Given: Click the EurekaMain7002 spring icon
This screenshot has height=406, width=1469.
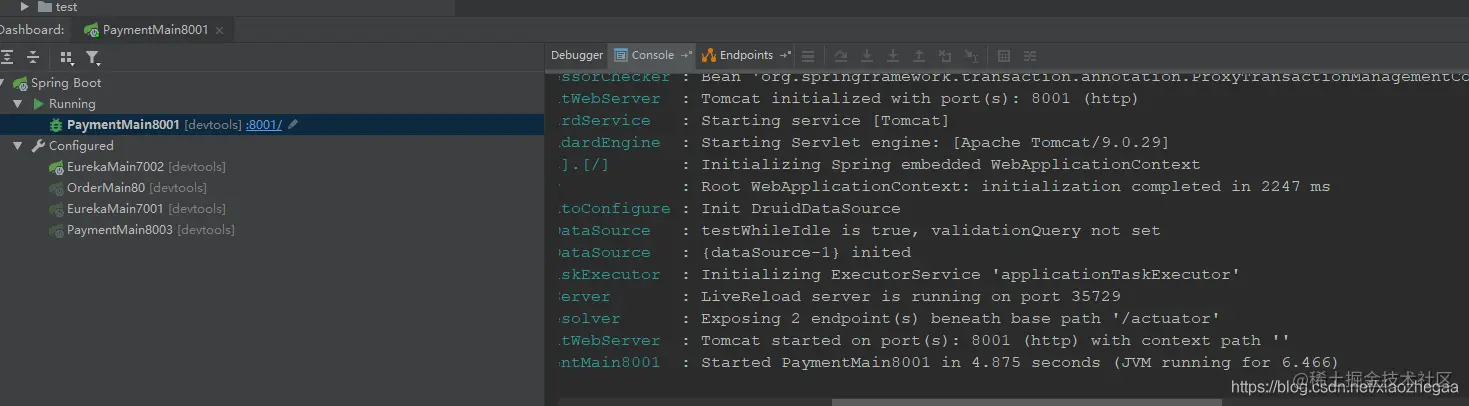Looking at the screenshot, I should click(57, 167).
